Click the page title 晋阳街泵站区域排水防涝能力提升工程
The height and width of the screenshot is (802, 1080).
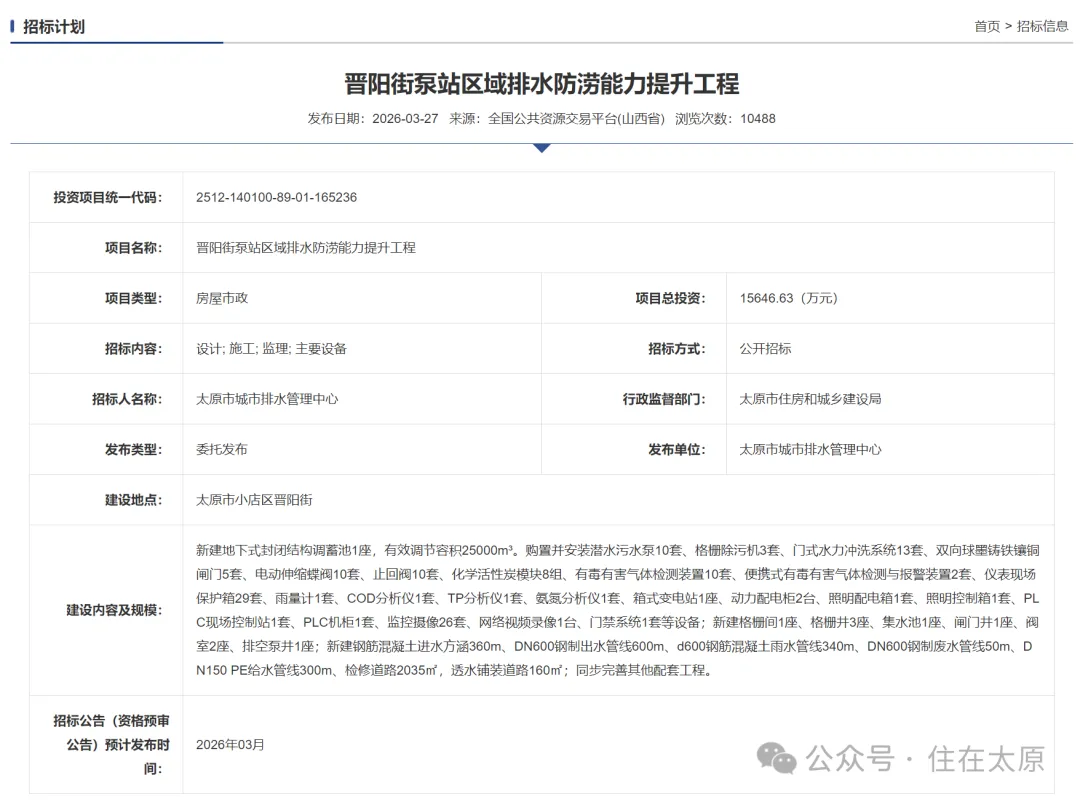[541, 84]
